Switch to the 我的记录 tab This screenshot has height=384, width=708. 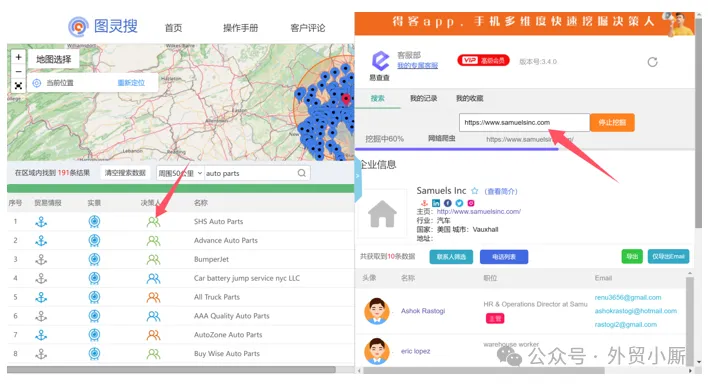click(x=424, y=98)
